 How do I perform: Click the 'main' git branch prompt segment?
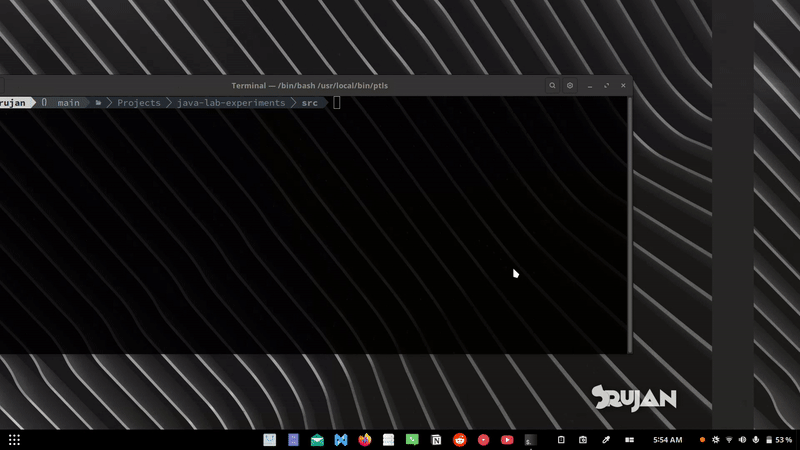point(68,103)
